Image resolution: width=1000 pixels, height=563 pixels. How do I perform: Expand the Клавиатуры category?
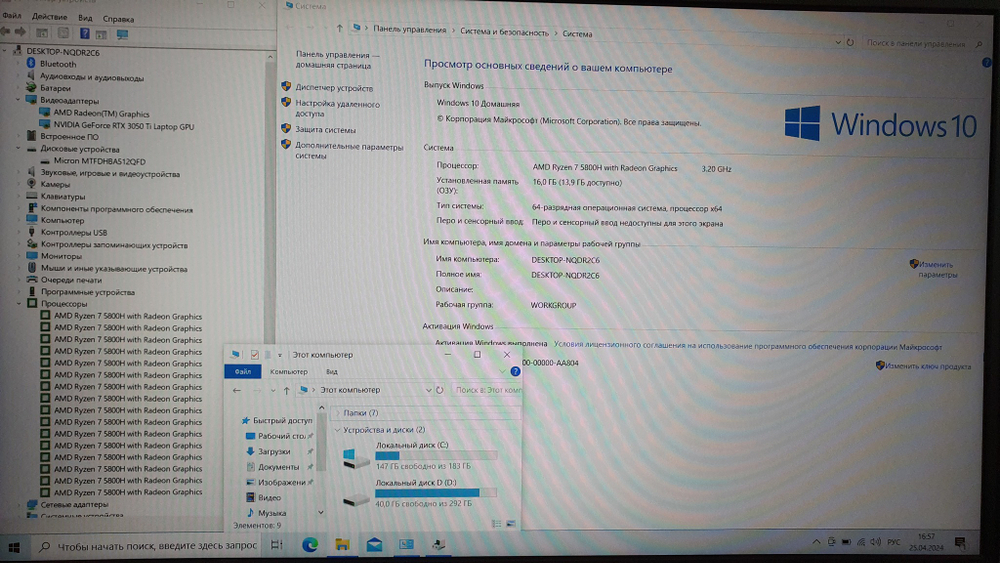pos(18,196)
